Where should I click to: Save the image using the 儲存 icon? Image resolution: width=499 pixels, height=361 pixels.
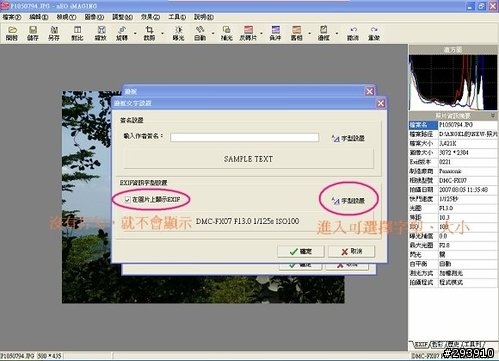point(33,33)
